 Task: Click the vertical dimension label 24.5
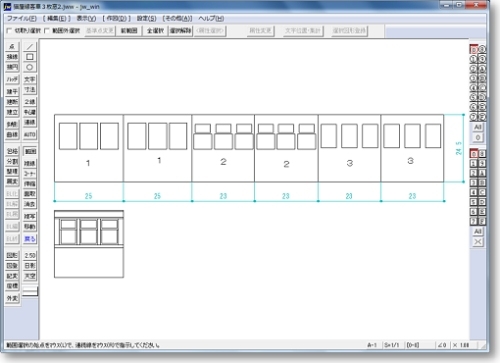pos(459,148)
